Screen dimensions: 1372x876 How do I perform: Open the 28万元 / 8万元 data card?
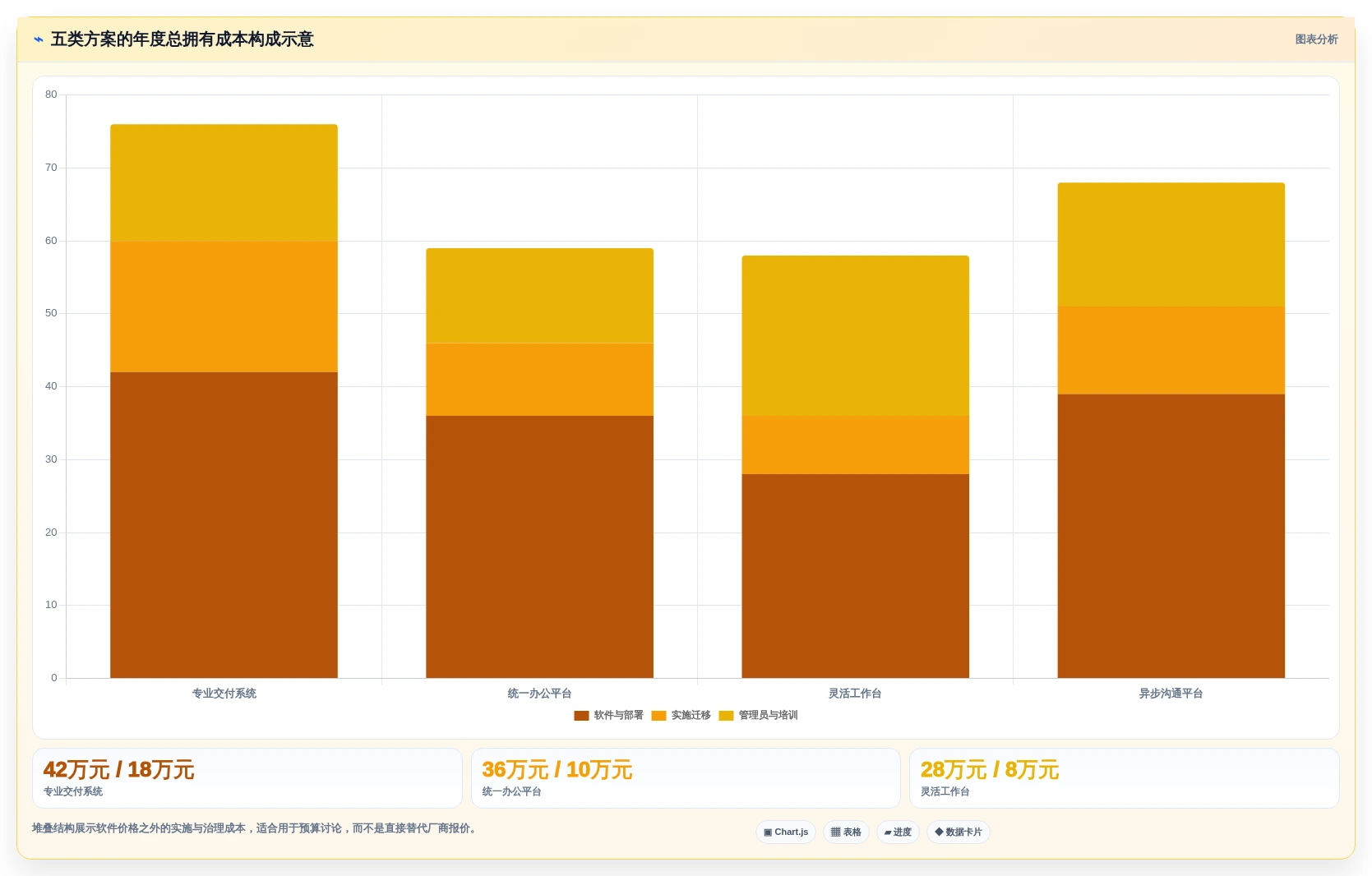pyautogui.click(x=1125, y=778)
